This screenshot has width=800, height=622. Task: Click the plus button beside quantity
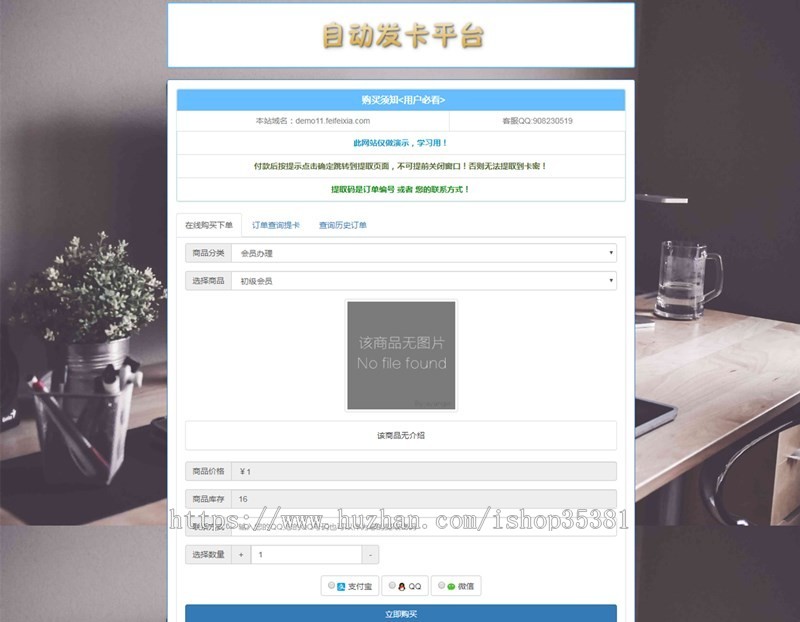coord(241,555)
